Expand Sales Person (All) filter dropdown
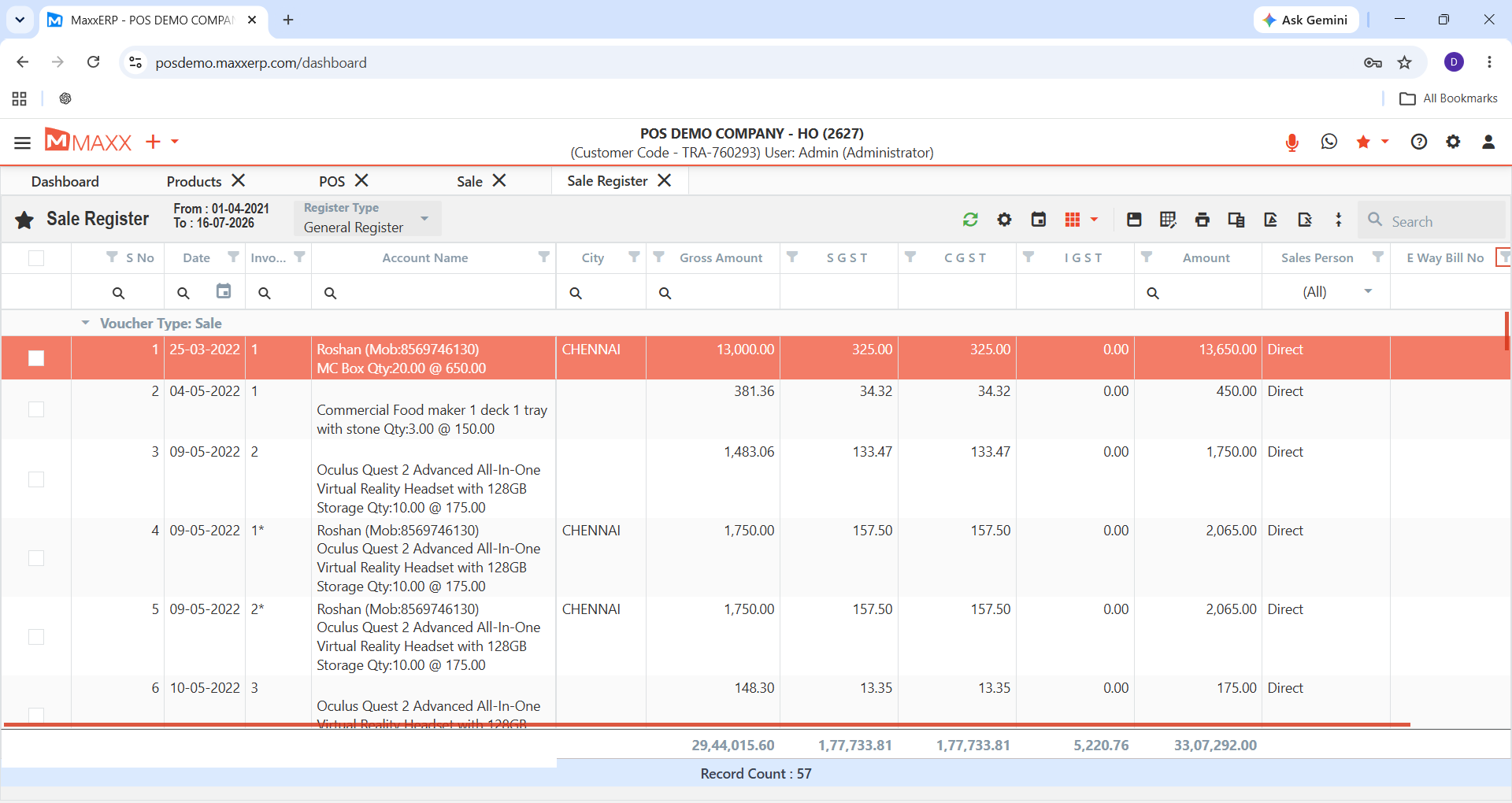 tap(1368, 292)
